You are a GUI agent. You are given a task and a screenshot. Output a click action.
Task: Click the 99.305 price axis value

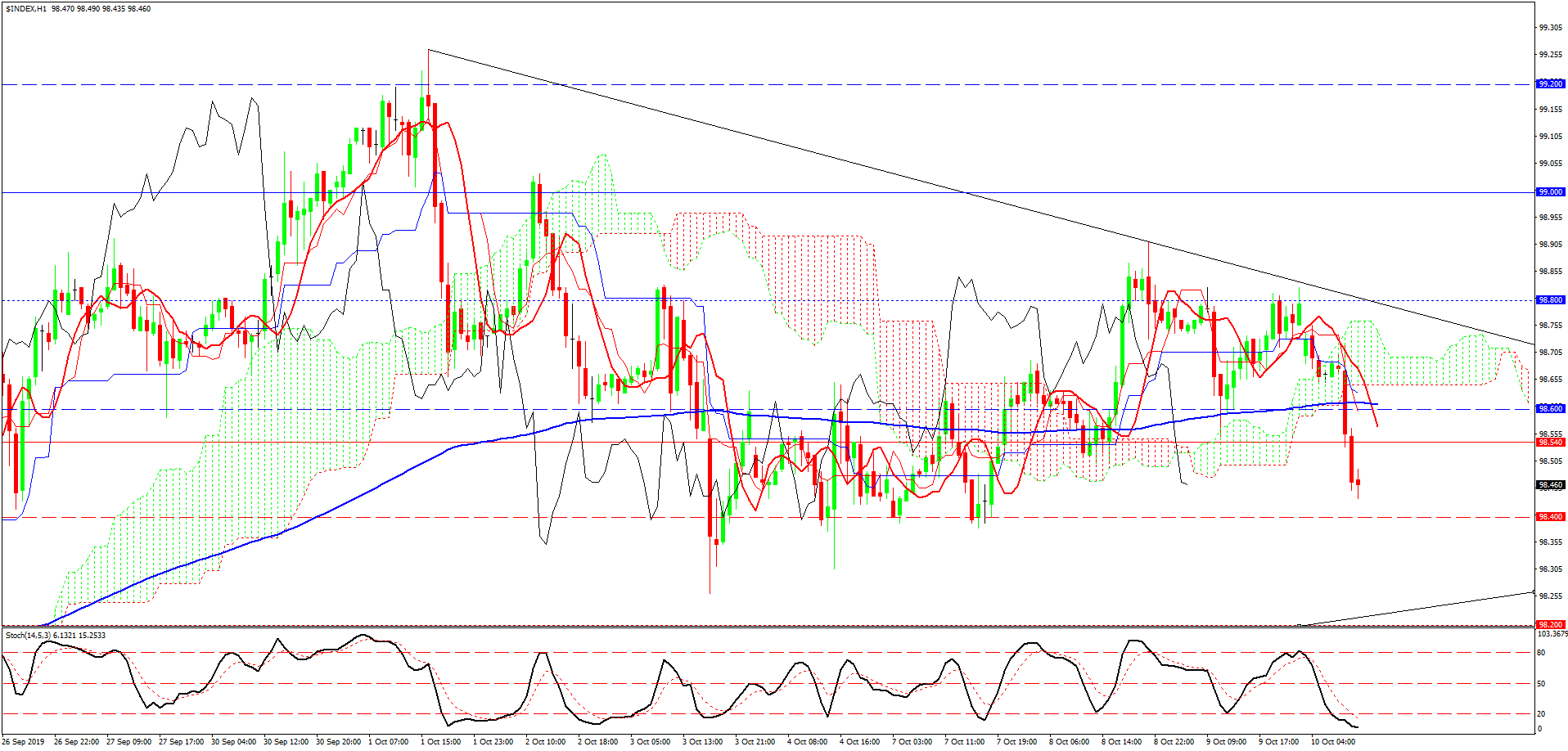coord(1551,28)
